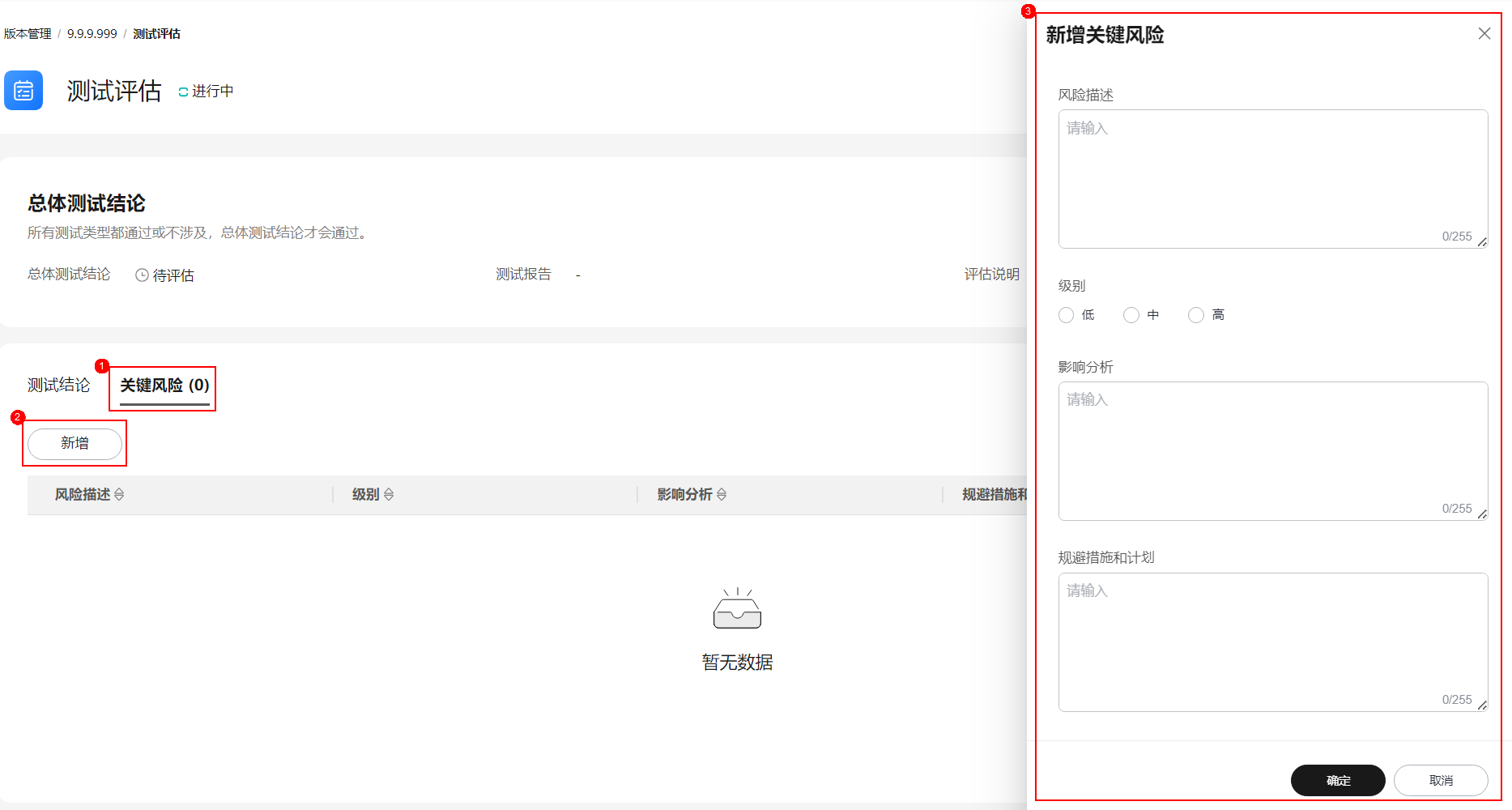The height and width of the screenshot is (810, 1512).
Task: Open the 9.9.9.999 breadcrumb link
Action: click(x=92, y=33)
